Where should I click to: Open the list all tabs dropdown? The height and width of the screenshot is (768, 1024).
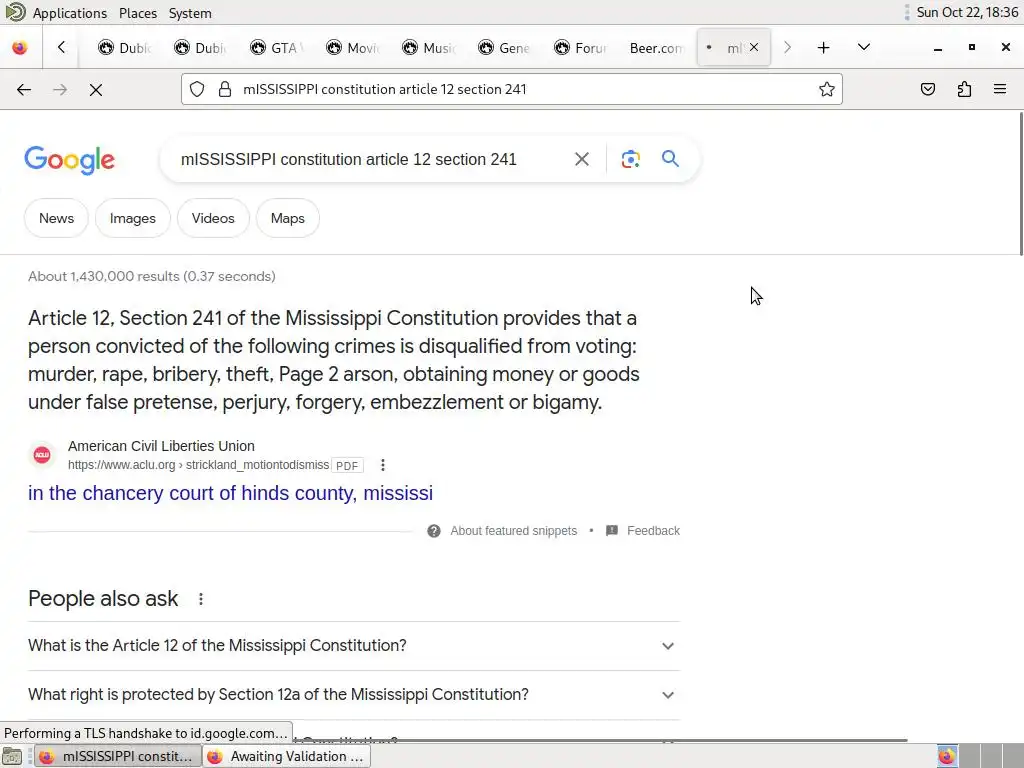pos(863,47)
